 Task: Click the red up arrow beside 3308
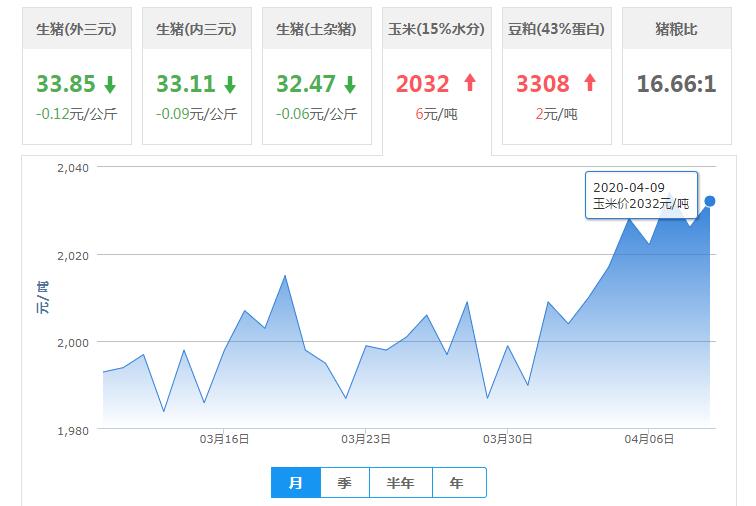(x=590, y=83)
